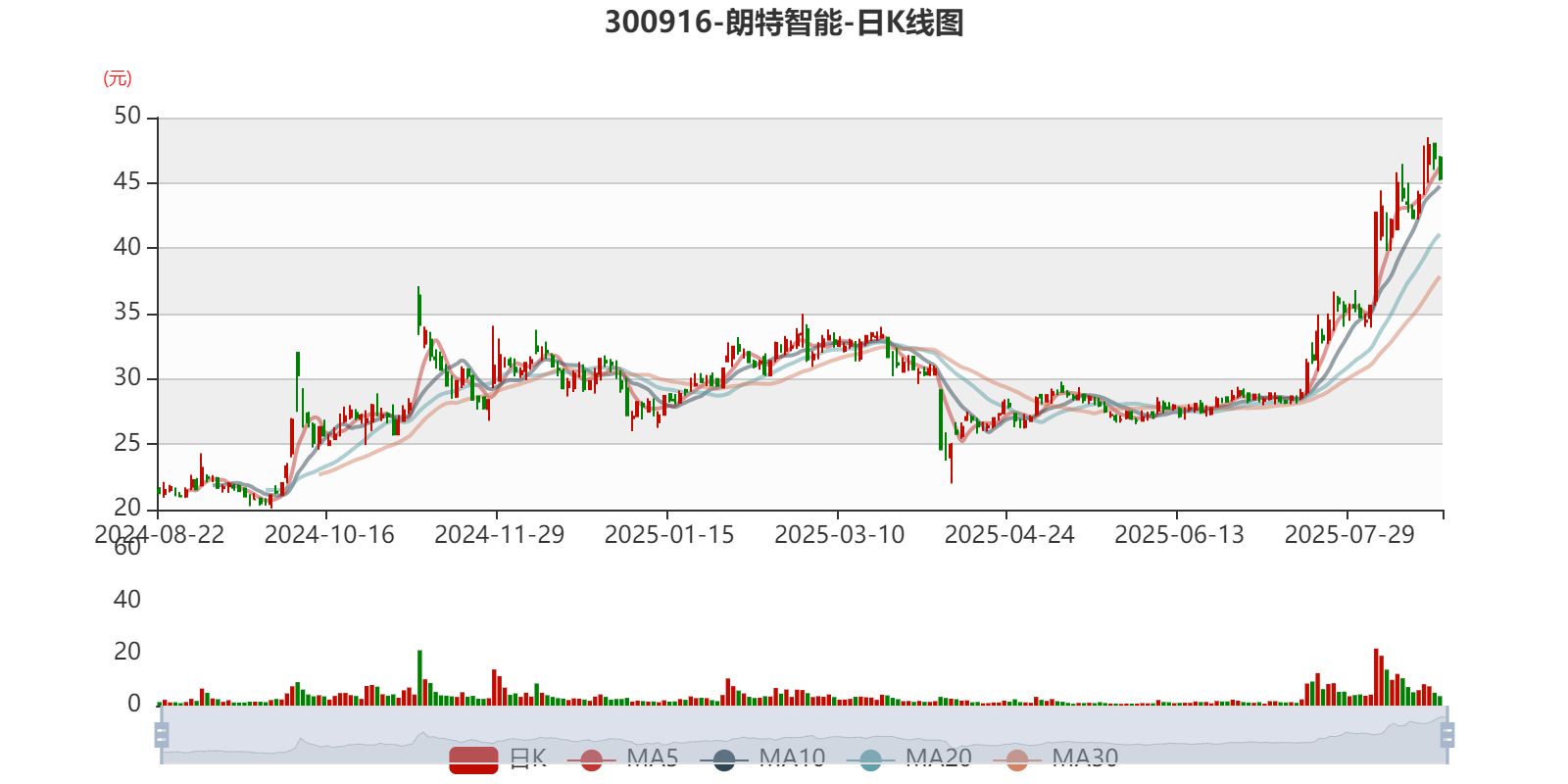Click the 2024-08-22 date axis label

pos(160,534)
